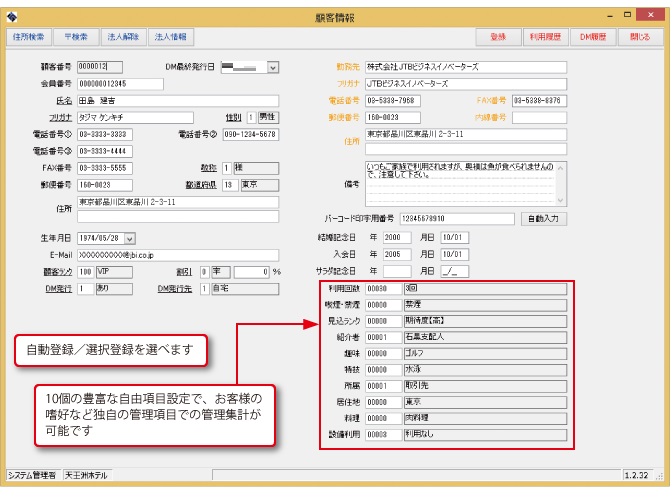Open 住所検索 address search

(x=28, y=37)
